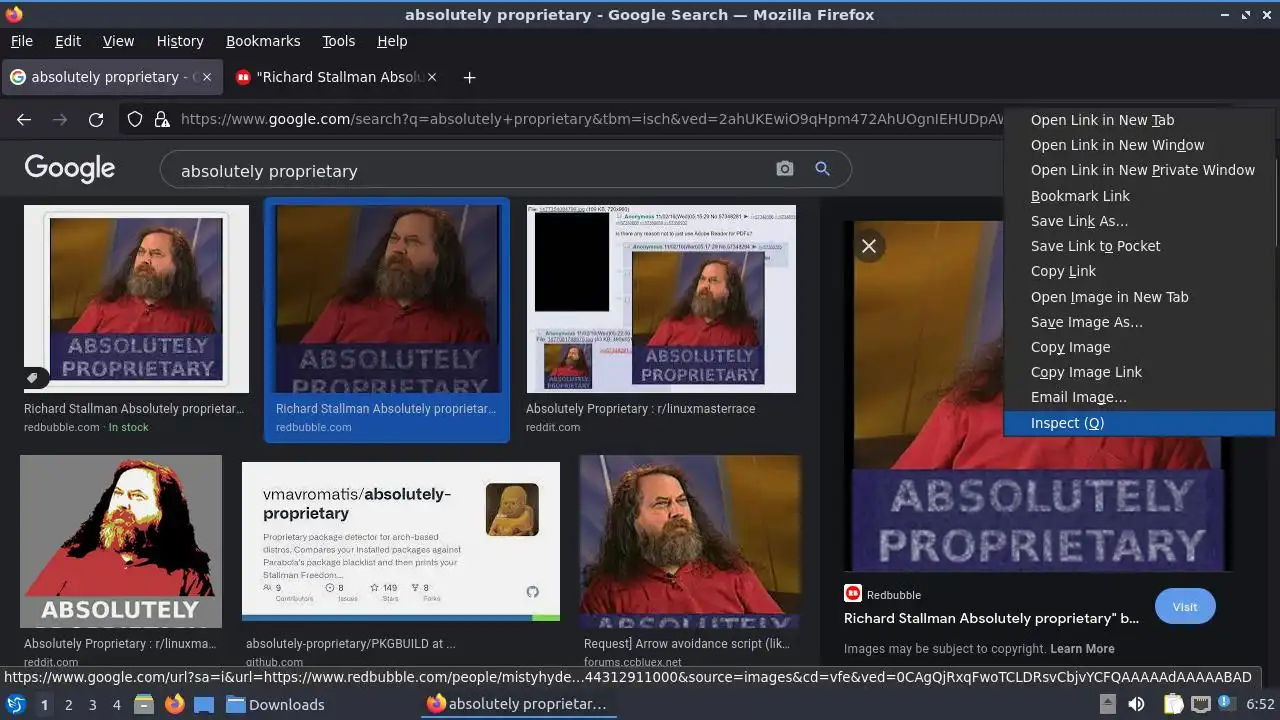
Task: Switch to workspace 3
Action: click(92, 704)
